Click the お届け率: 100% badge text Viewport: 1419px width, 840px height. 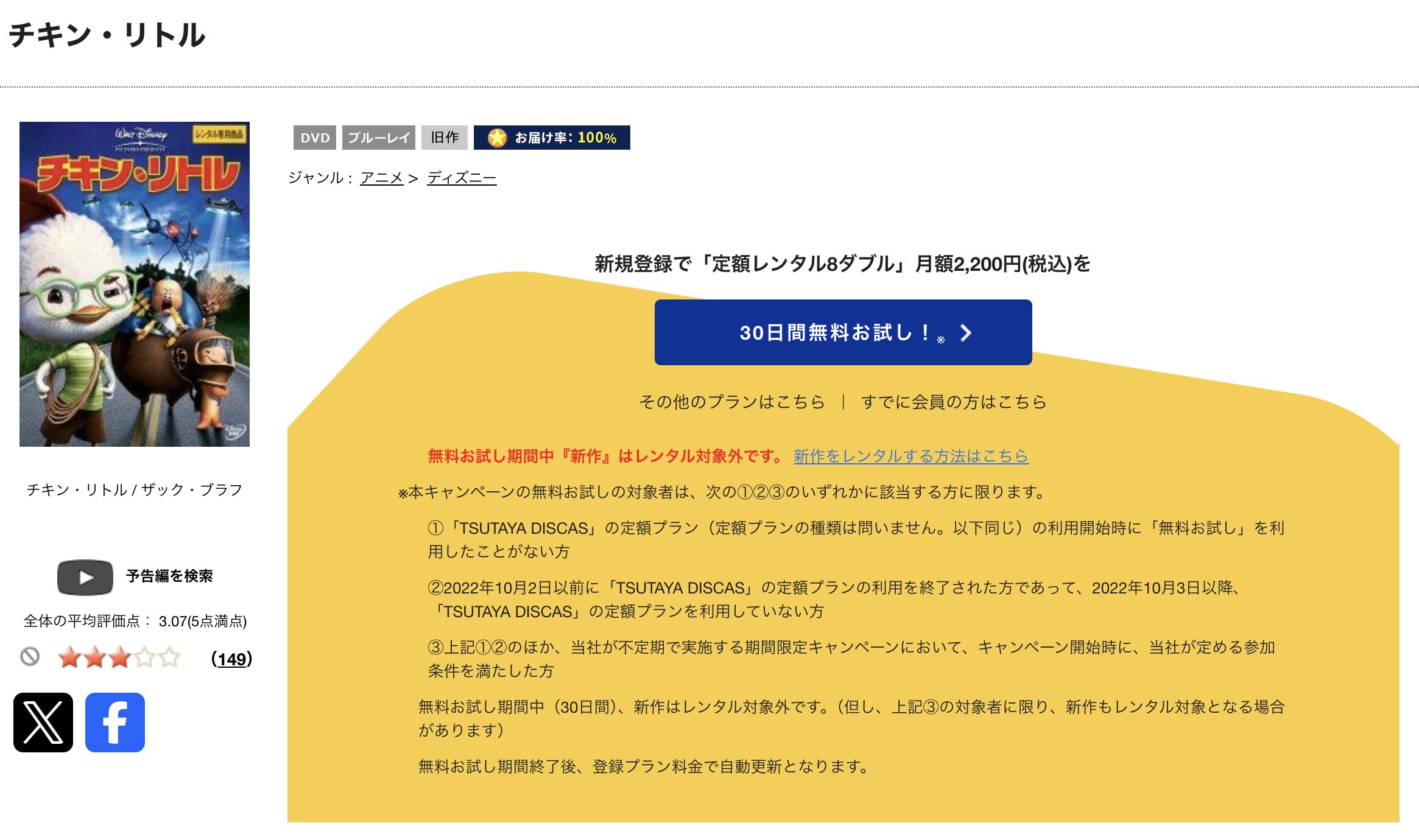pos(566,138)
